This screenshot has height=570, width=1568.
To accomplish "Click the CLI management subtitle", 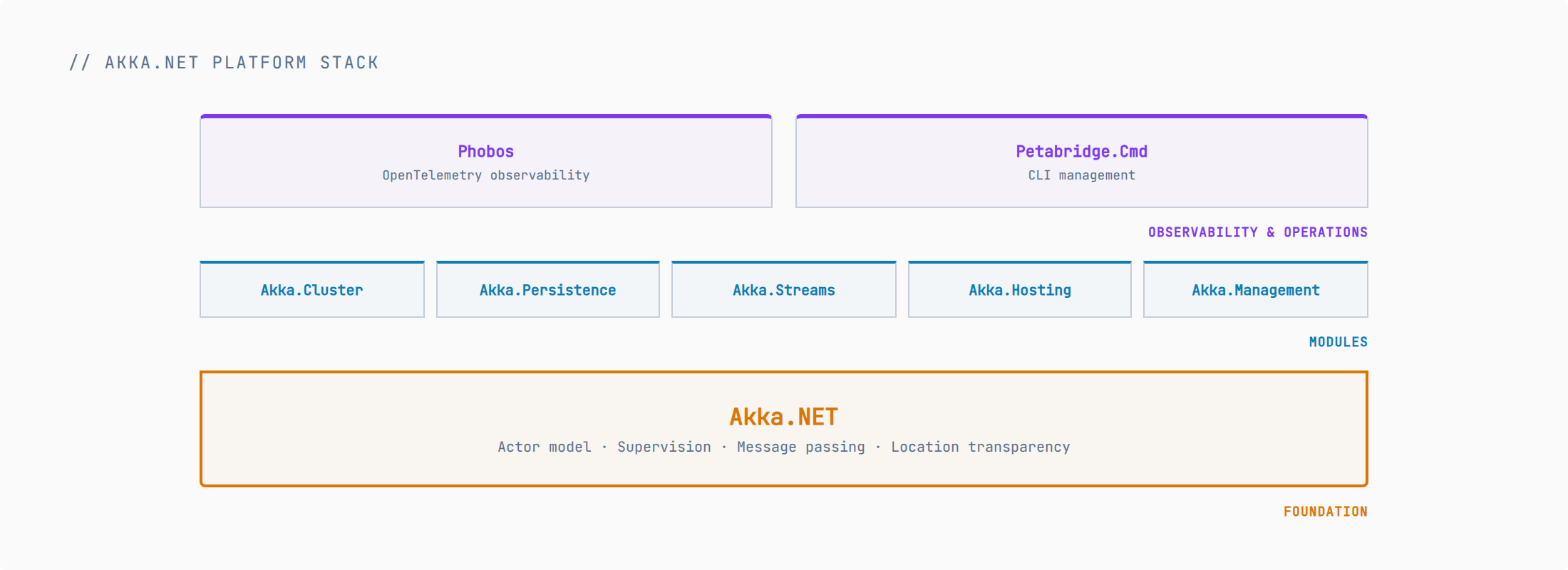I will tap(1081, 175).
